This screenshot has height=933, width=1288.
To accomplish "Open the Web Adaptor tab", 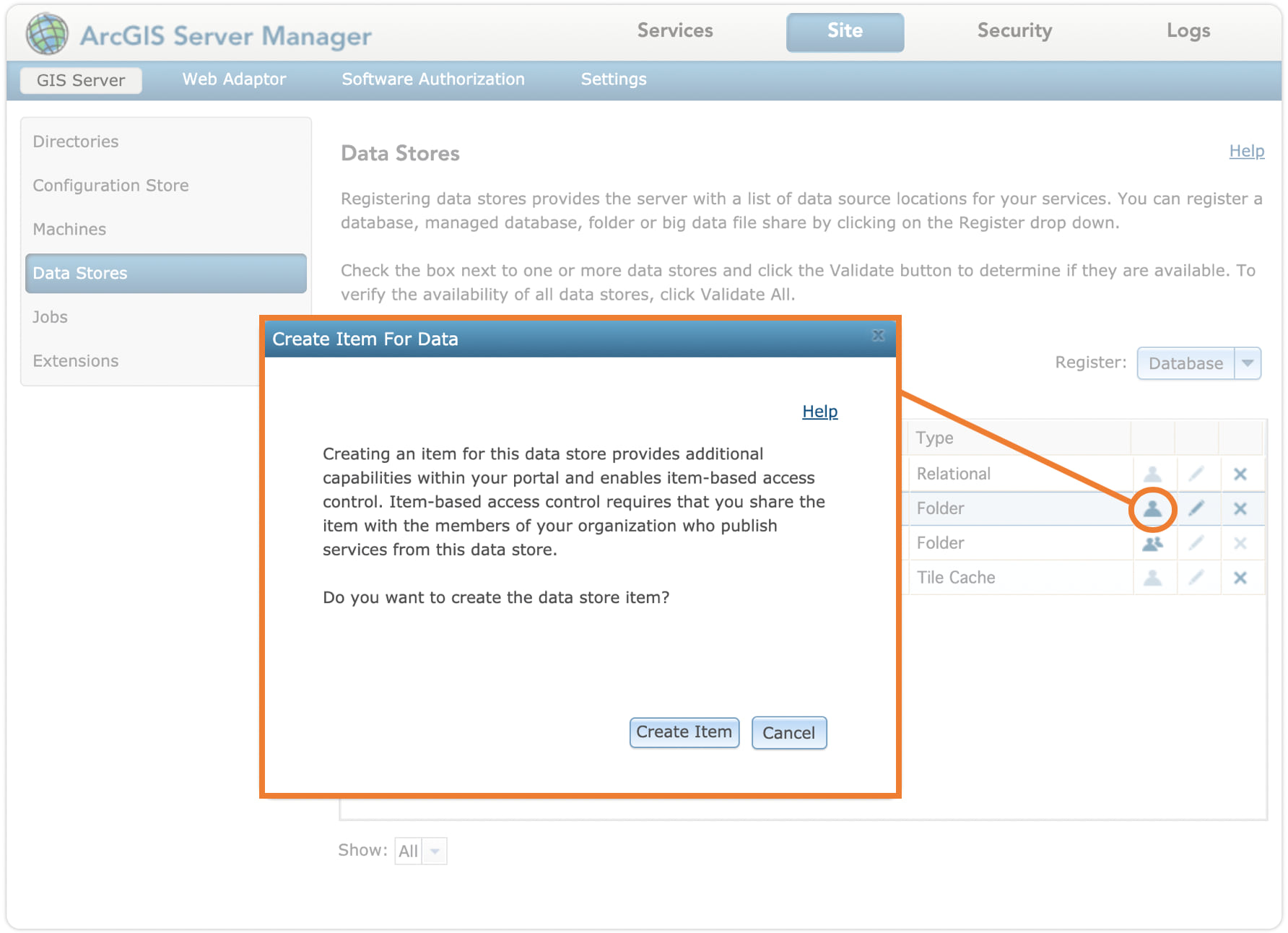I will tap(234, 79).
